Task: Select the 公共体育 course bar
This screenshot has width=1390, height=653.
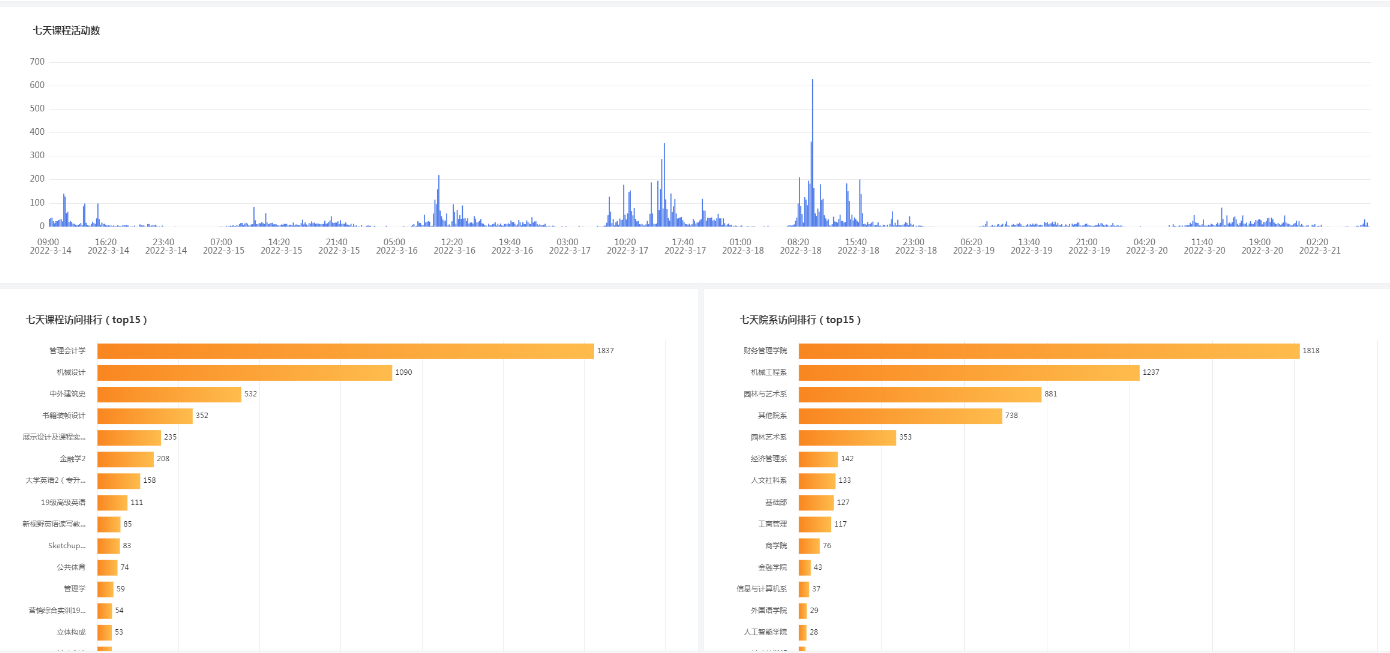Action: tap(107, 567)
